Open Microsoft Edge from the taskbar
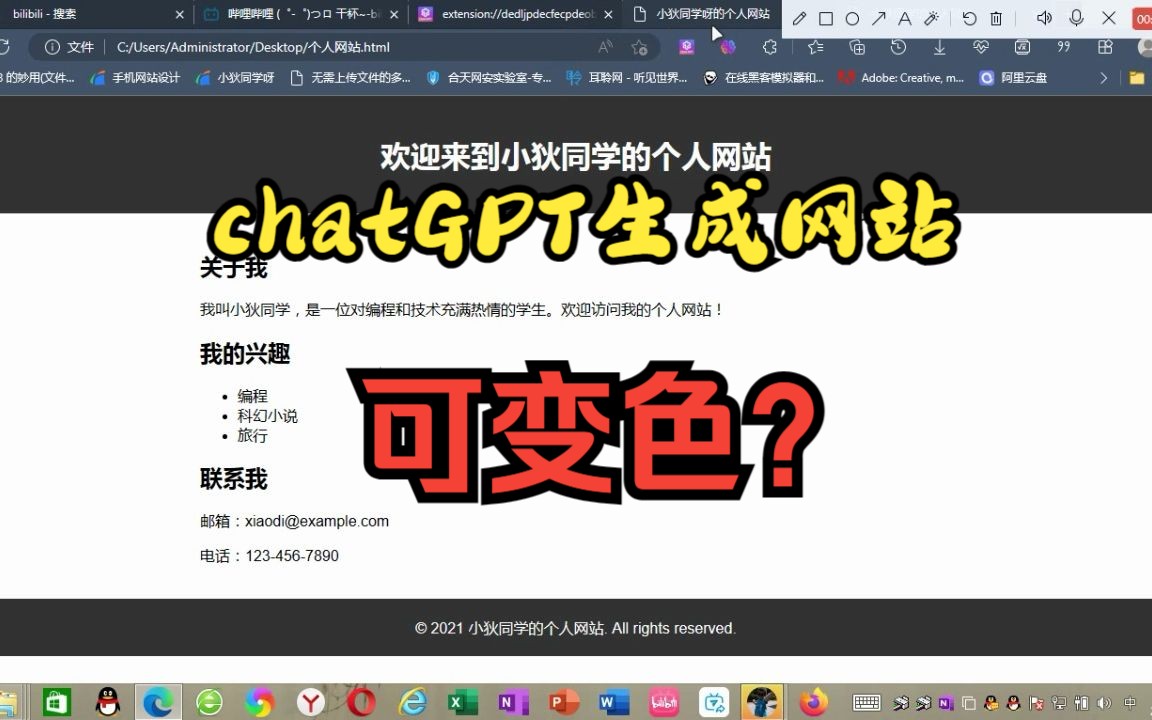The image size is (1152, 720). pos(159,702)
